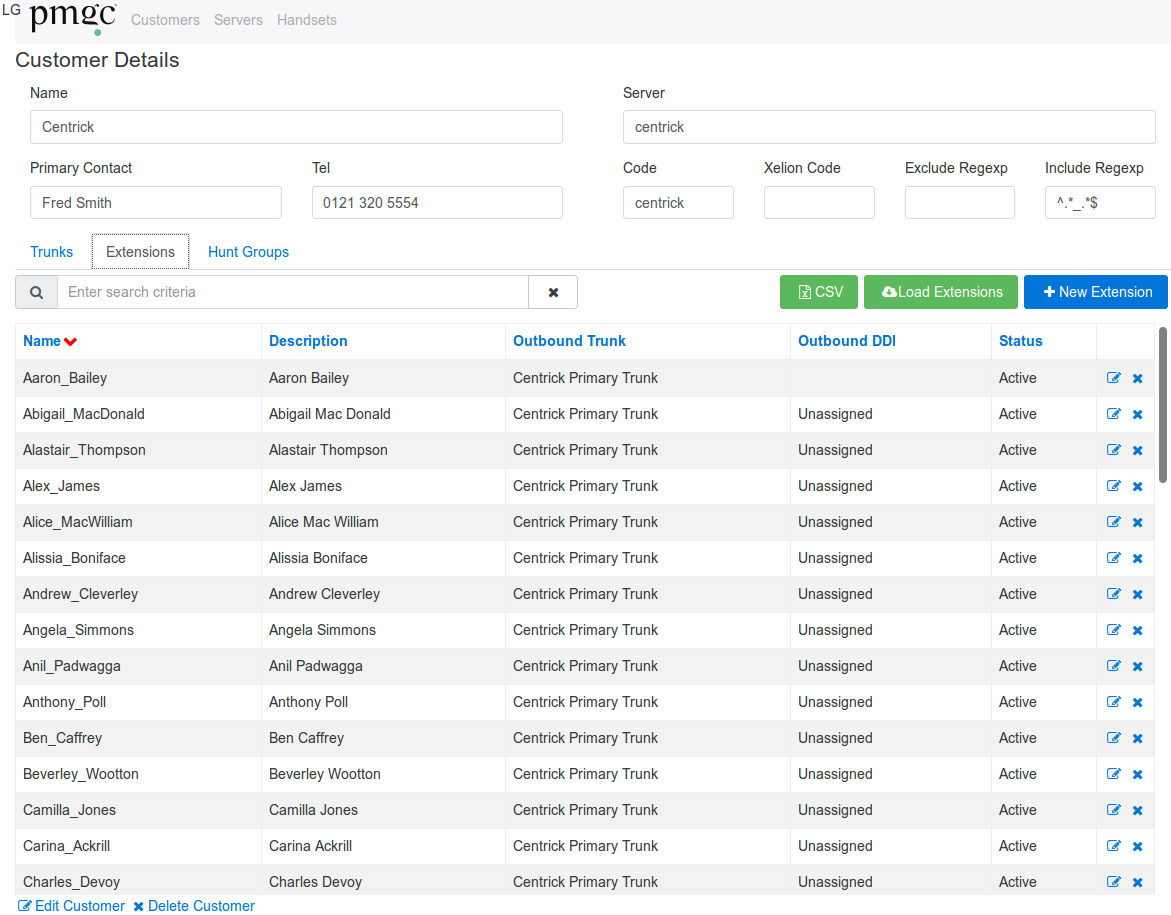This screenshot has width=1171, height=915.
Task: Sort by Outbound Trunk column
Action: click(569, 341)
